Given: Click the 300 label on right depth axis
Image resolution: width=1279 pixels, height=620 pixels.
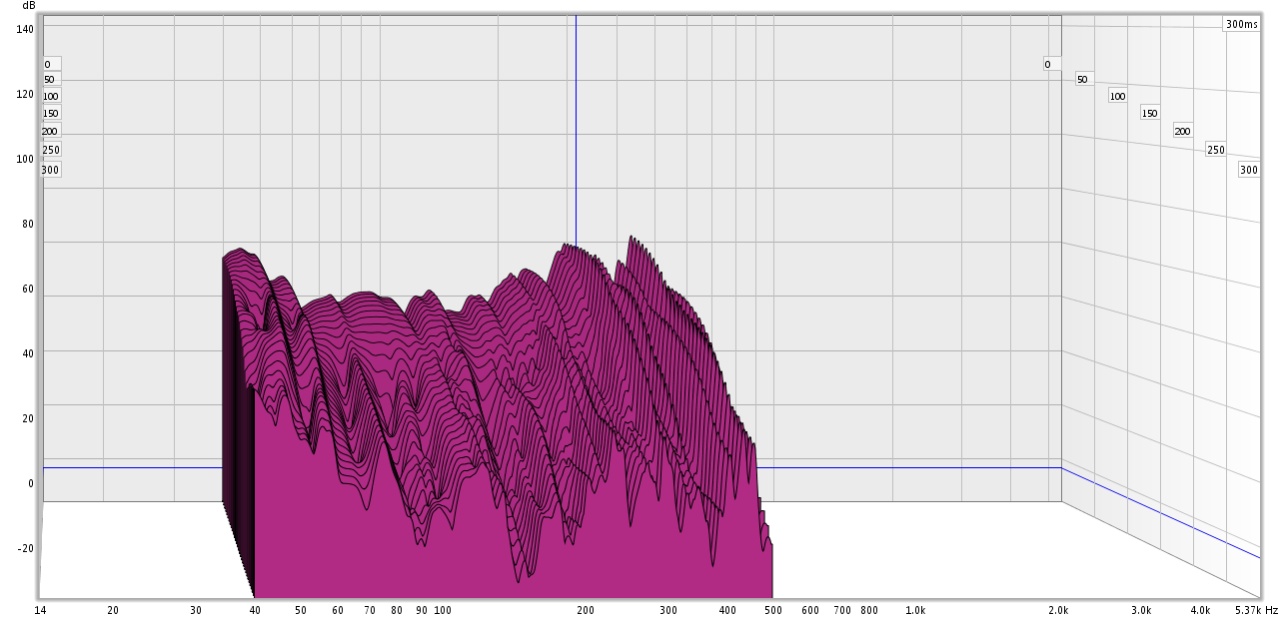Looking at the screenshot, I should click(1249, 170).
